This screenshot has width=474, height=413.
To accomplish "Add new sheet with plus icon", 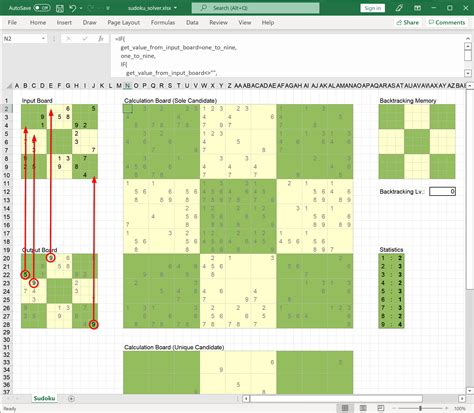I will pyautogui.click(x=71, y=398).
